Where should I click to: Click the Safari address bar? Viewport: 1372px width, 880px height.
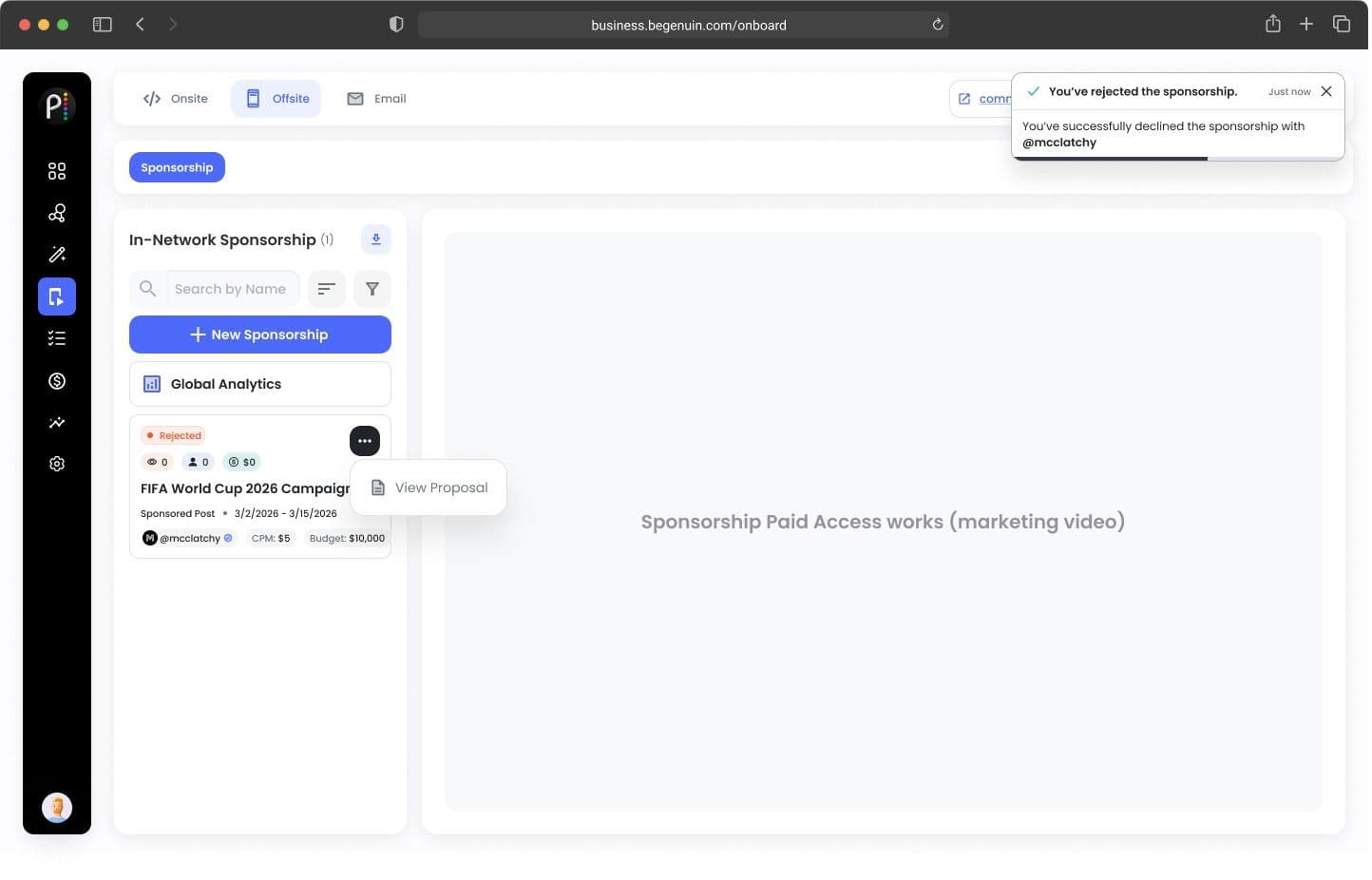(683, 25)
